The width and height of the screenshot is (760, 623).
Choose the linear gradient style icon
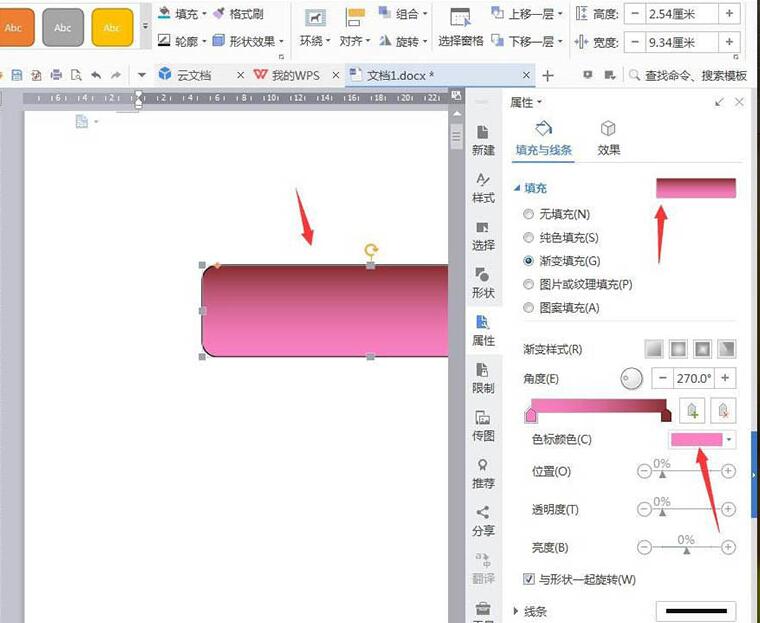(654, 349)
